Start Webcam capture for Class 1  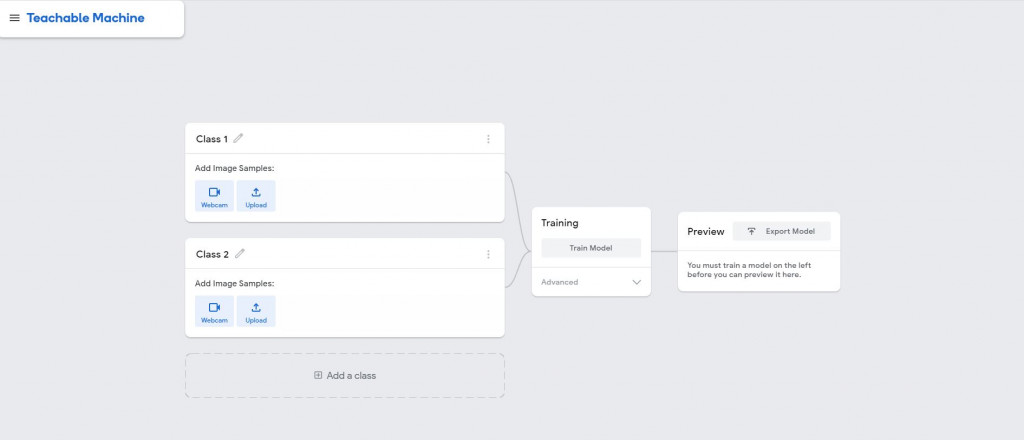pyautogui.click(x=214, y=196)
